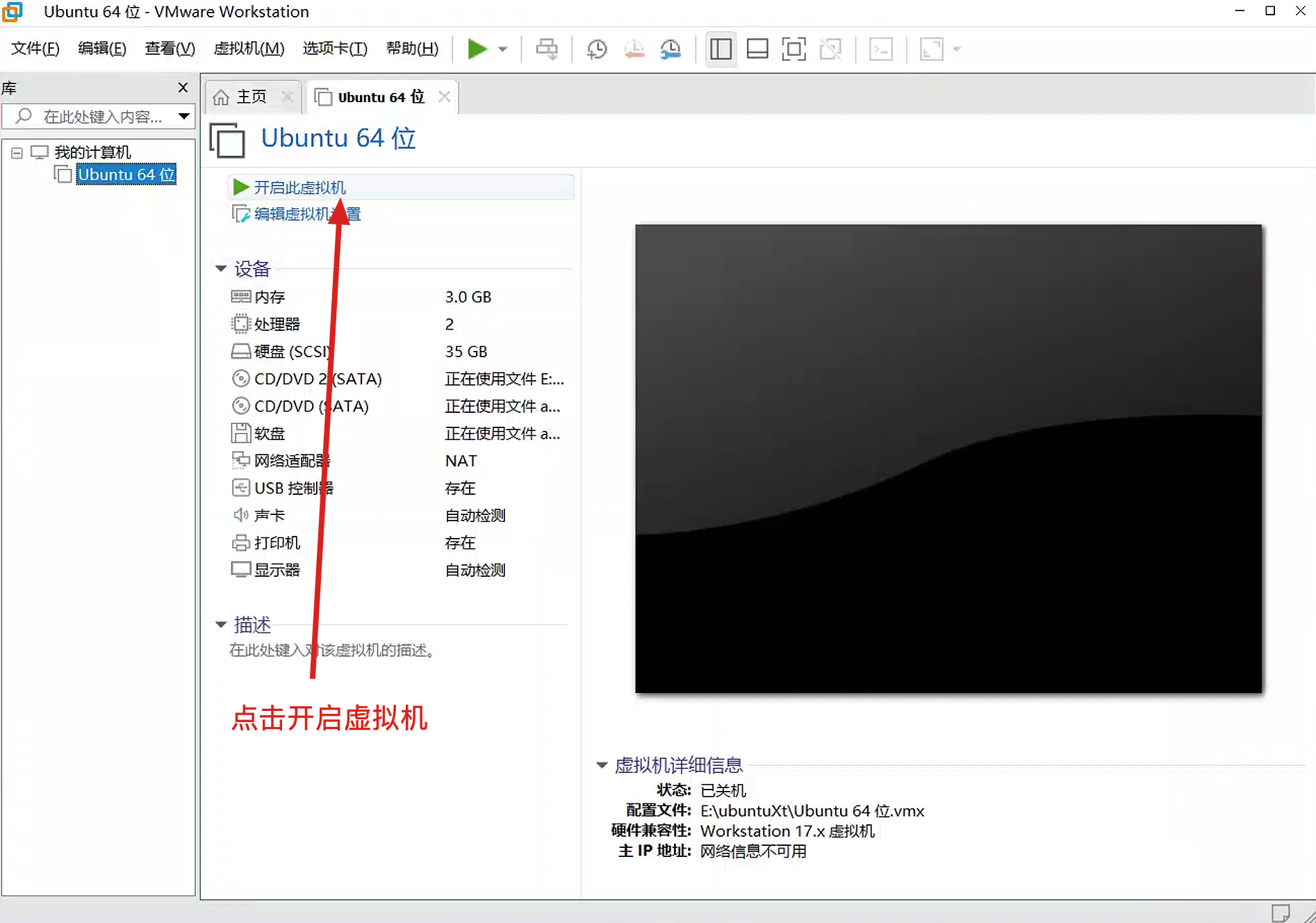The width and height of the screenshot is (1316, 923).
Task: Collapse the 描述 section
Action: [x=221, y=624]
